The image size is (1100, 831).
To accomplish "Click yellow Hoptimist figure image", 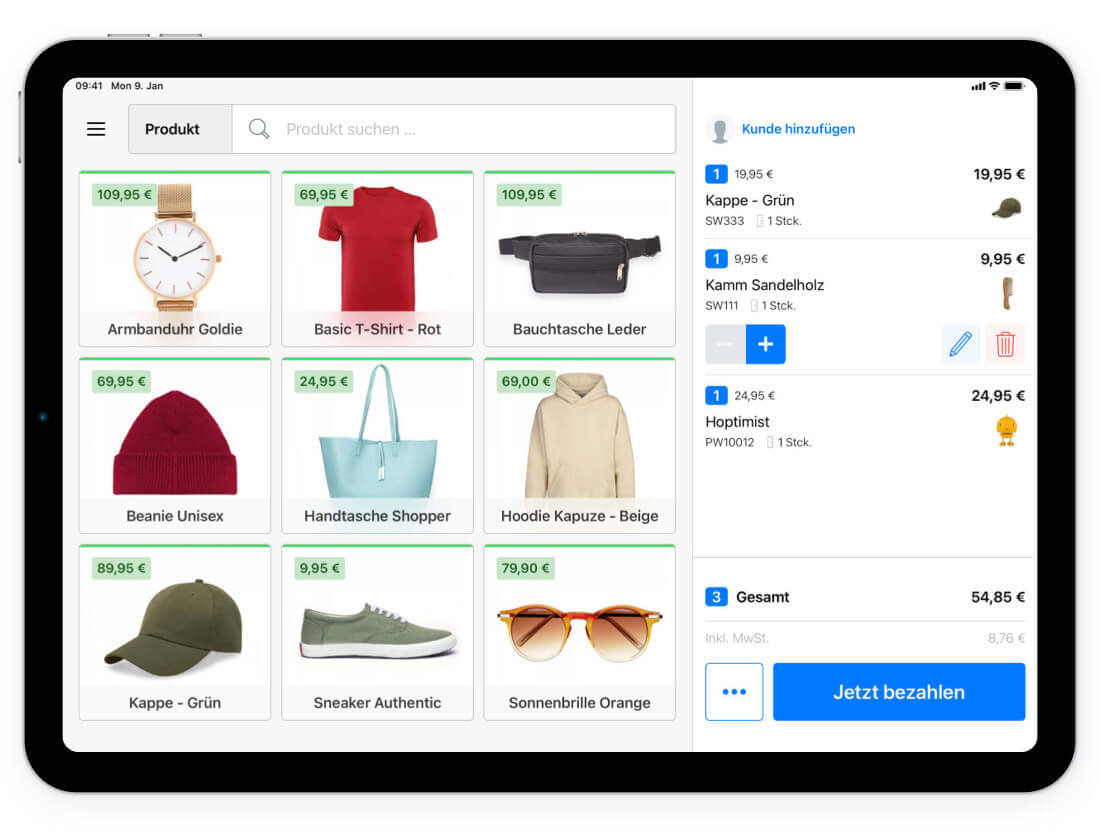I will click(1007, 430).
